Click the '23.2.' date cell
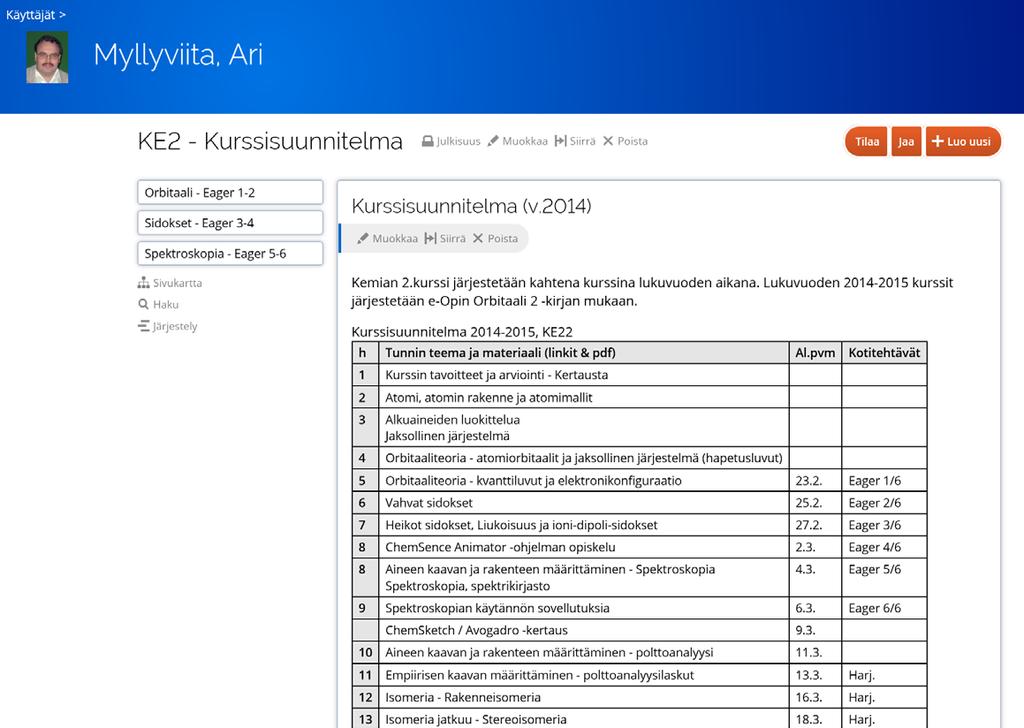This screenshot has height=728, width=1024. pyautogui.click(x=815, y=481)
